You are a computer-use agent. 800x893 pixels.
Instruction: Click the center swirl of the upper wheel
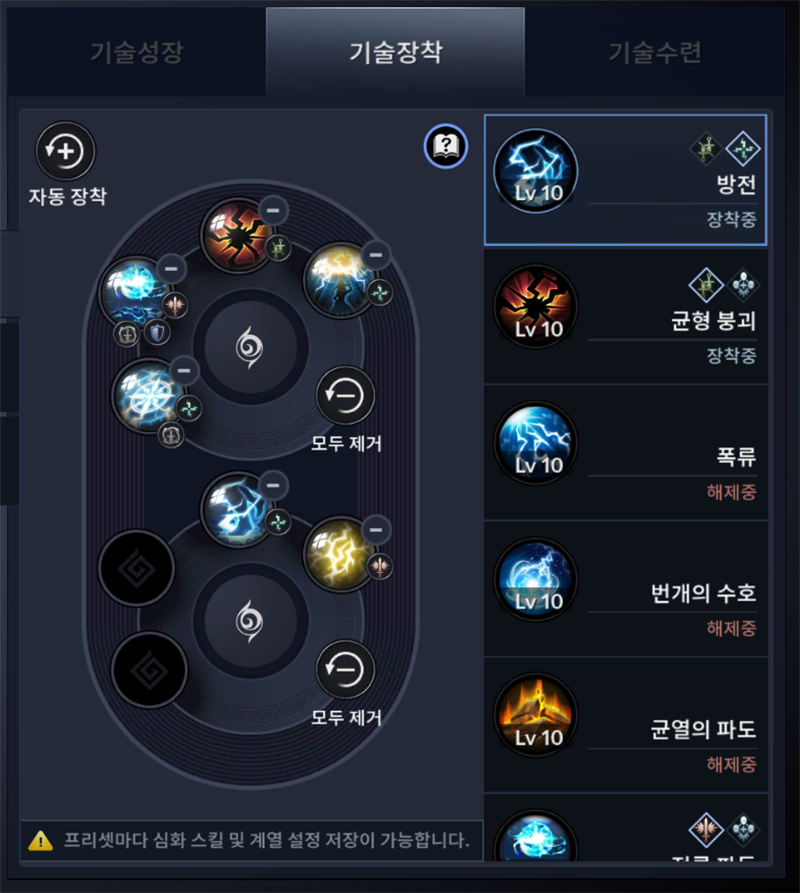[250, 347]
